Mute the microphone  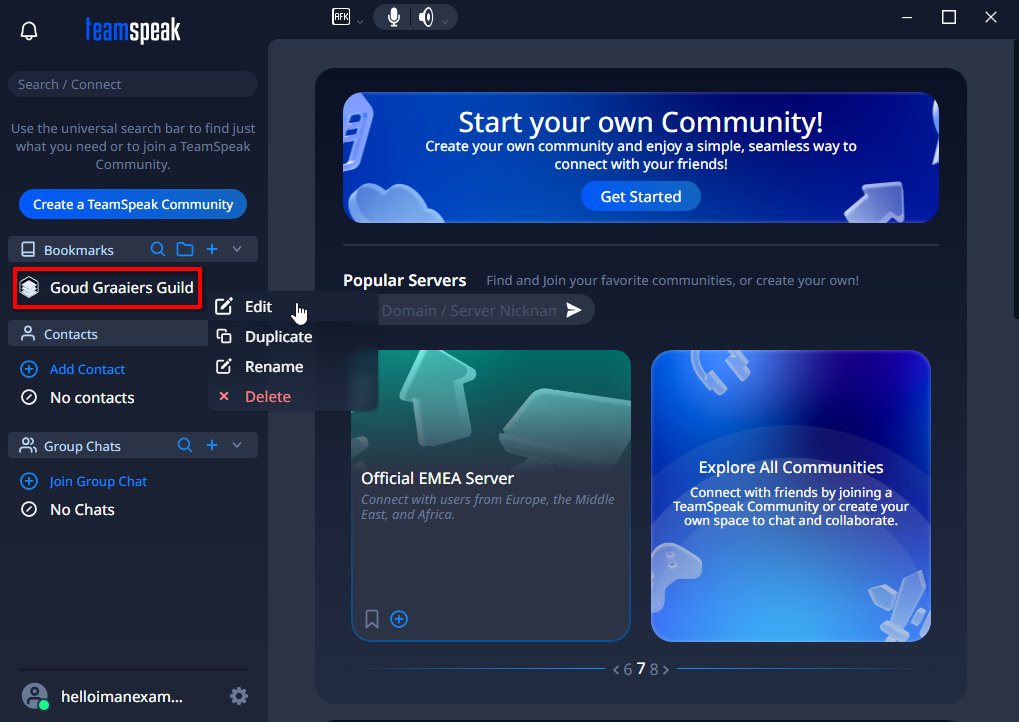[394, 17]
